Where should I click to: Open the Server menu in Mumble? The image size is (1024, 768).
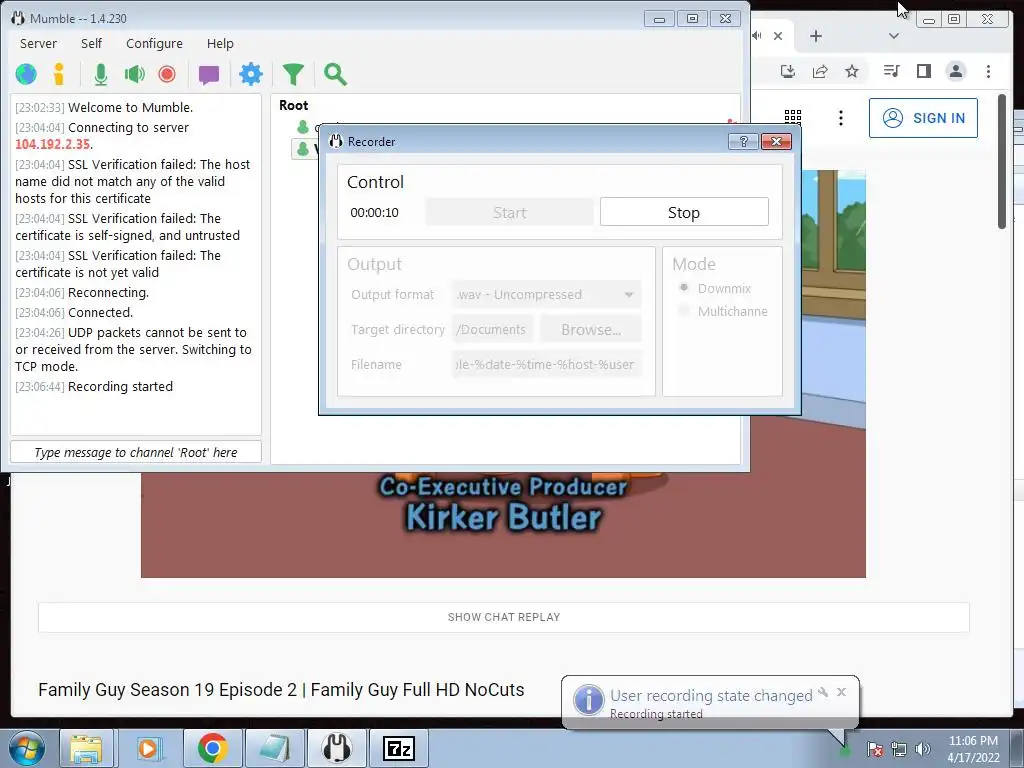(x=38, y=44)
